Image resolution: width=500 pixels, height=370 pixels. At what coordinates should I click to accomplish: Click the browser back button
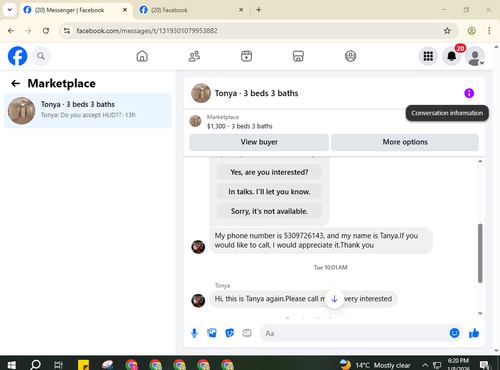coord(11,31)
